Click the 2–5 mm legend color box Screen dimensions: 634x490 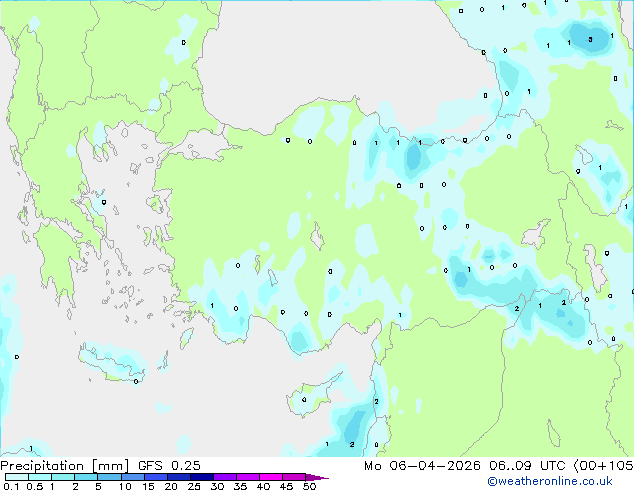pos(86,477)
